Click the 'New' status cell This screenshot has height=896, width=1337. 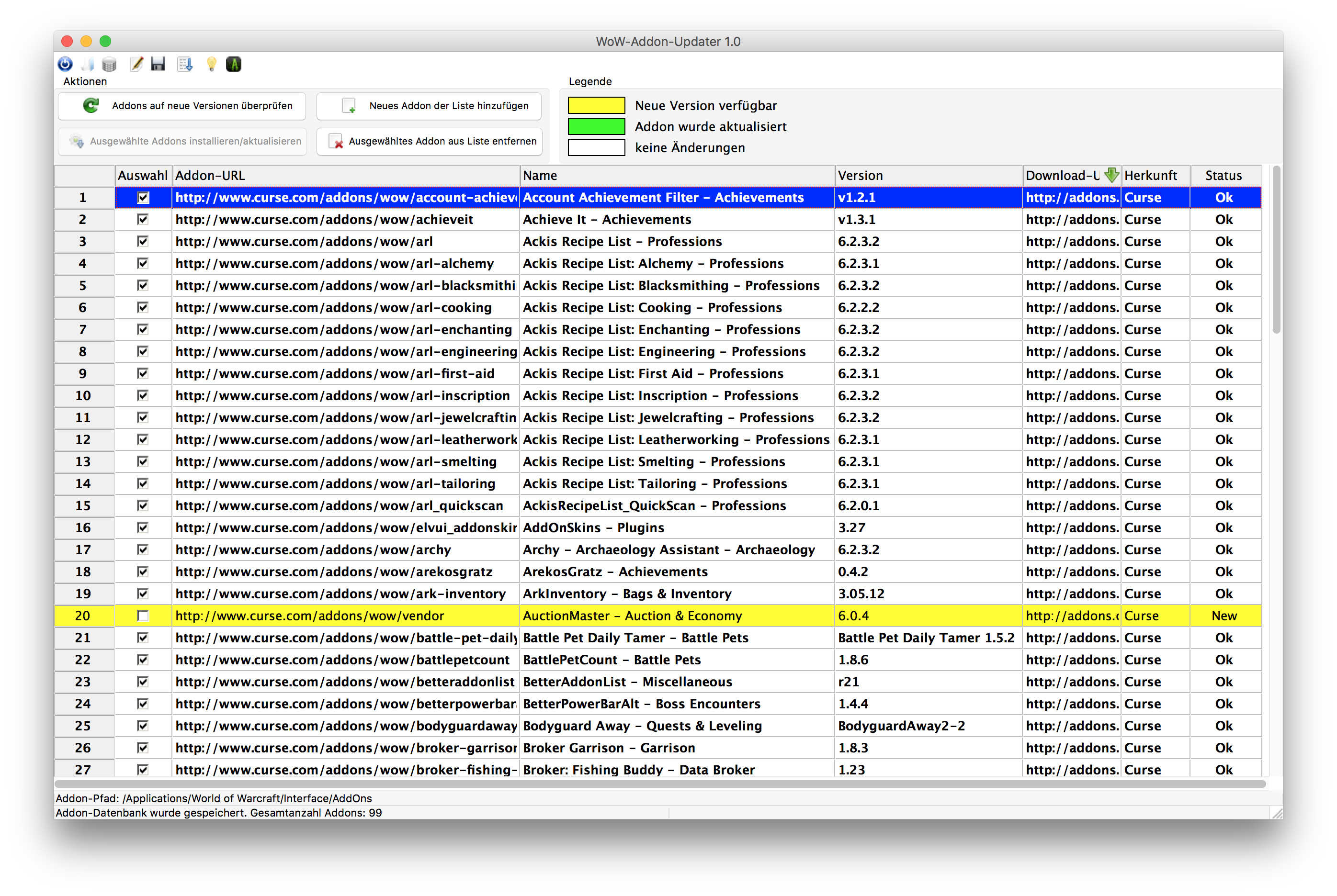click(1225, 616)
